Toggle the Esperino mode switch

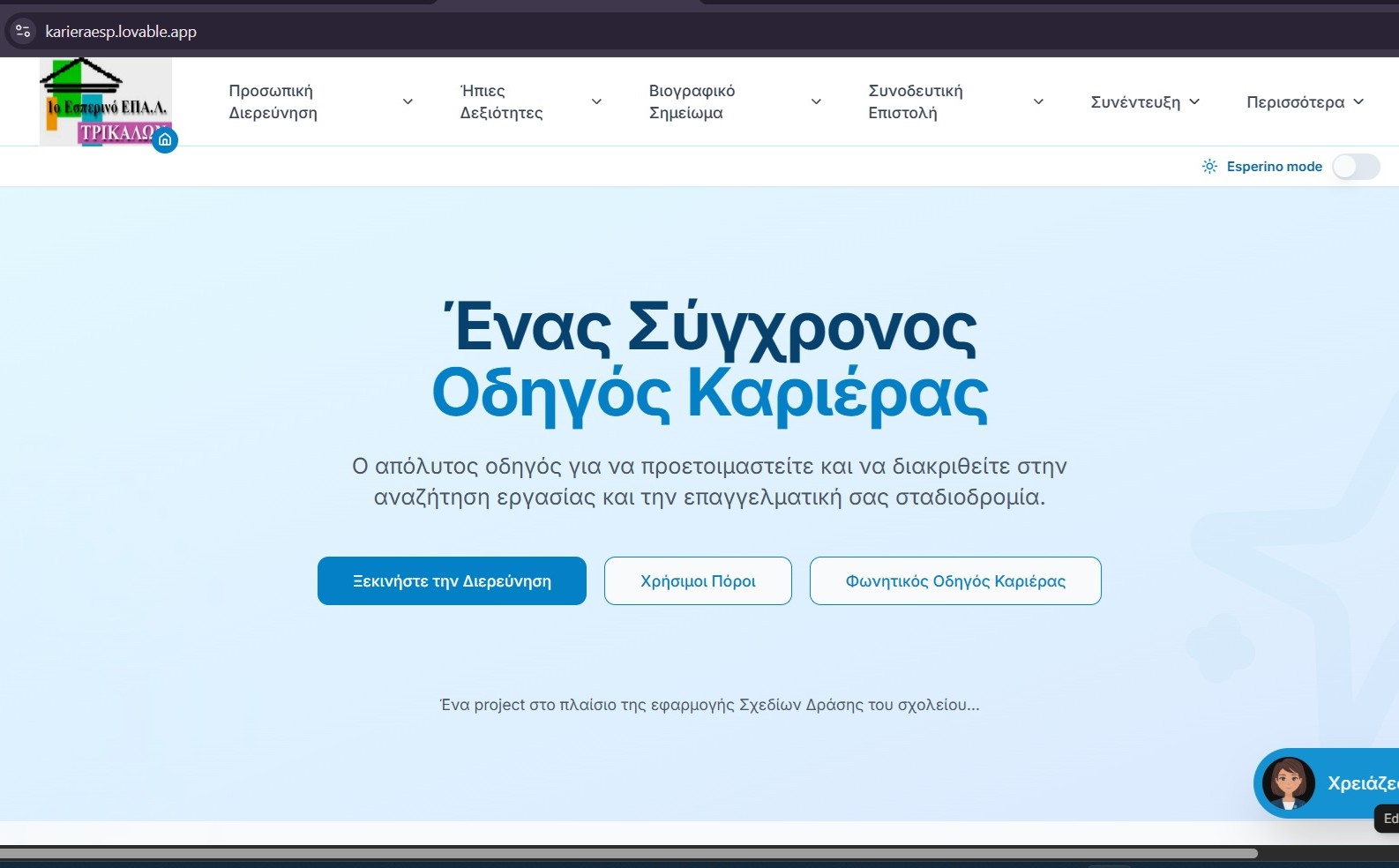[1356, 167]
